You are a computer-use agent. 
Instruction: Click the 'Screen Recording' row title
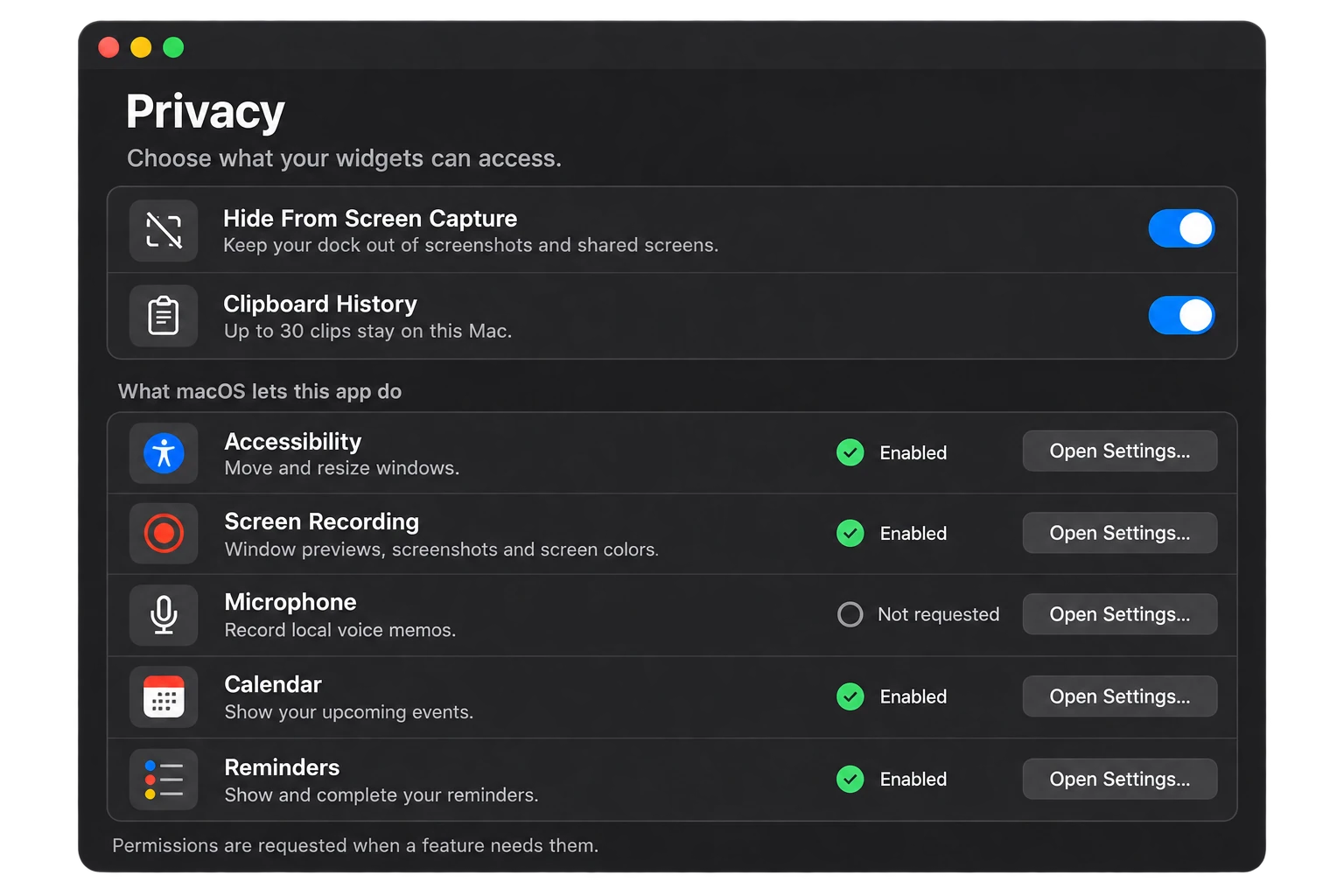coord(322,521)
